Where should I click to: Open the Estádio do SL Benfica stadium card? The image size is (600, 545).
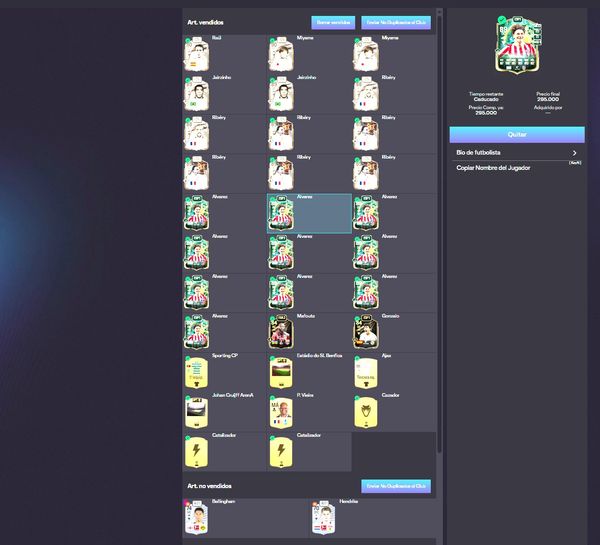point(282,372)
